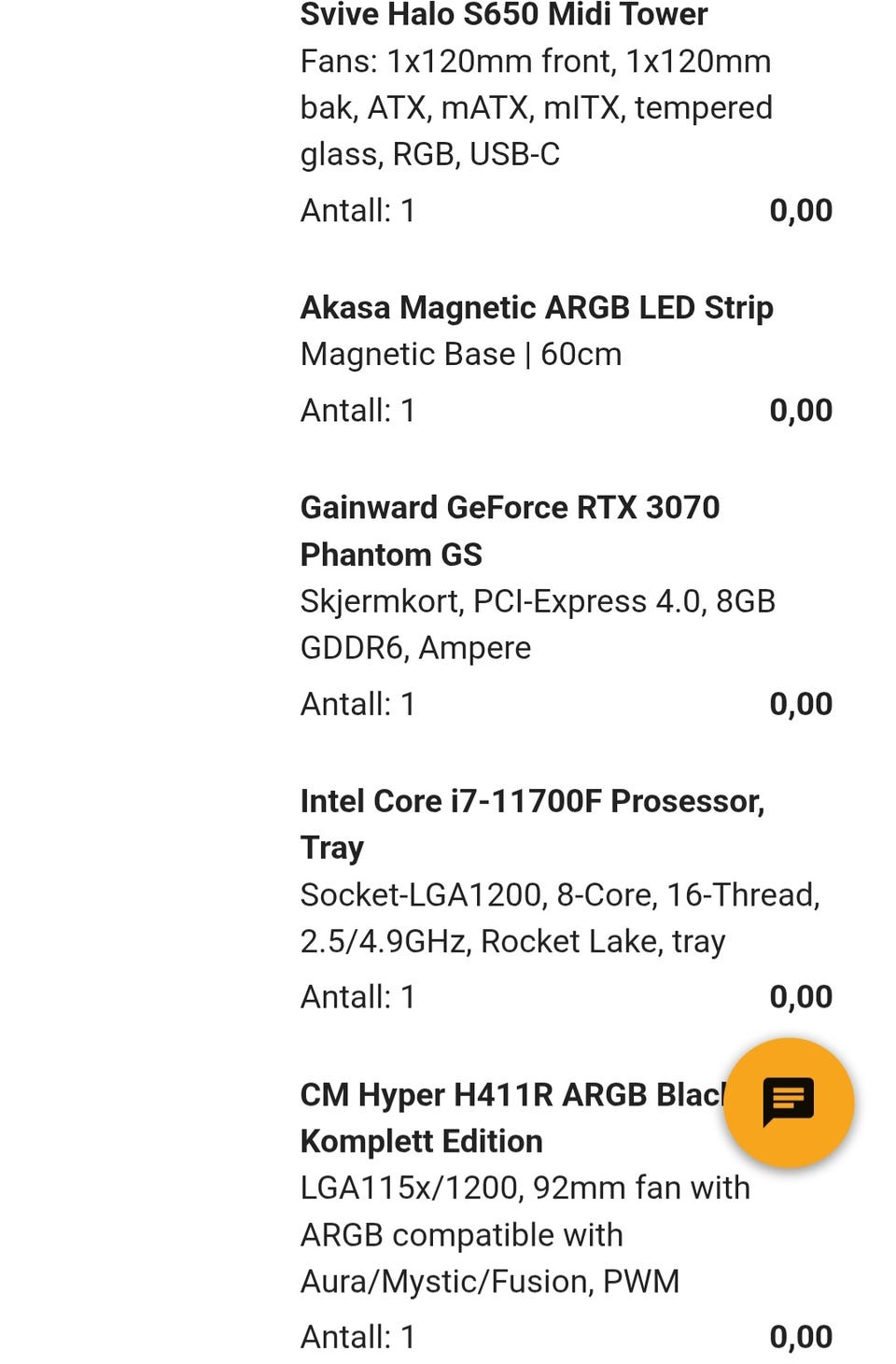Click the Magnetic Base 60cm description
896x1364 pixels.
pyautogui.click(x=461, y=354)
